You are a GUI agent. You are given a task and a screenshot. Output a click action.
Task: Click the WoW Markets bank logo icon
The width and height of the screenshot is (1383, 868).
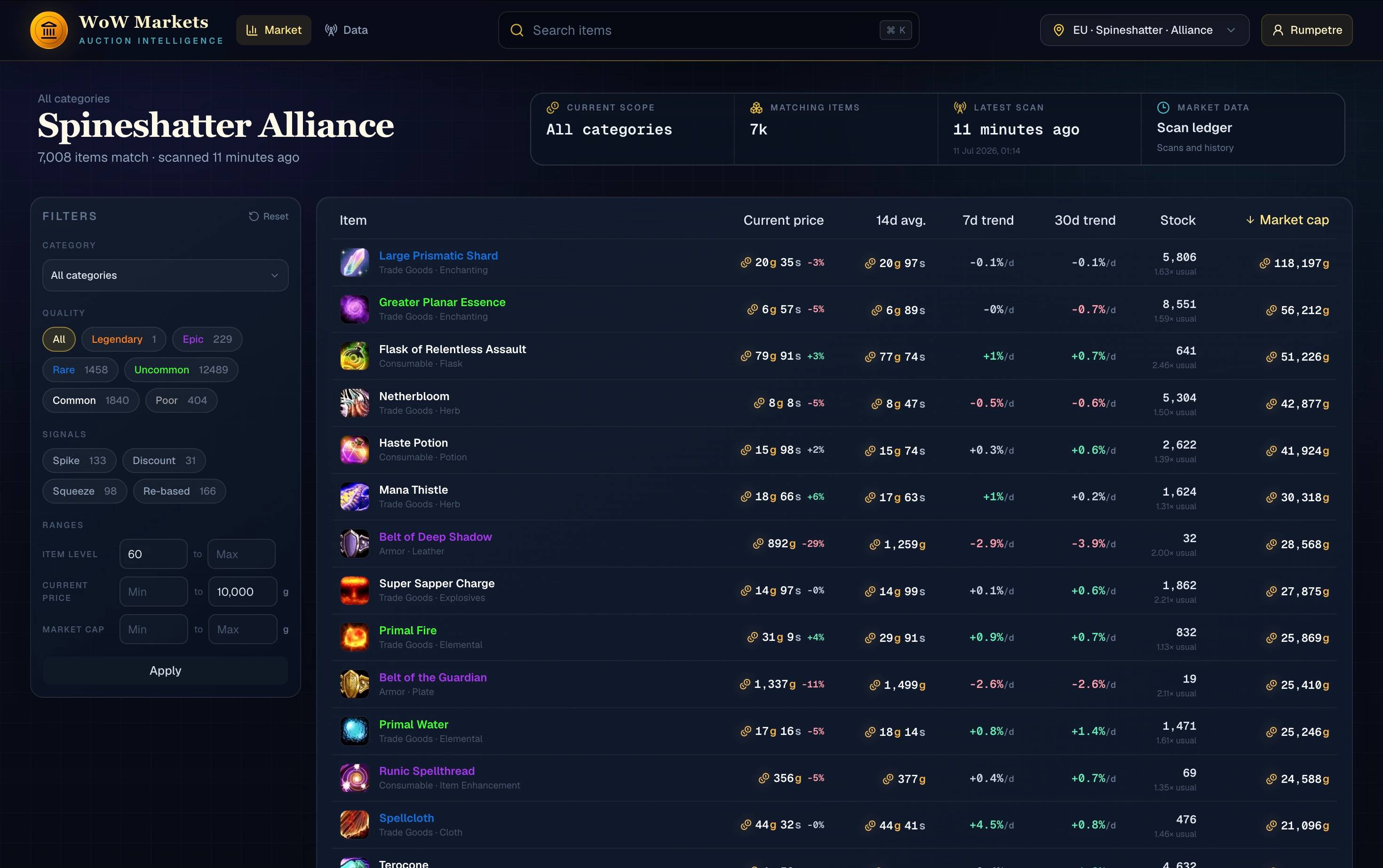pyautogui.click(x=49, y=30)
